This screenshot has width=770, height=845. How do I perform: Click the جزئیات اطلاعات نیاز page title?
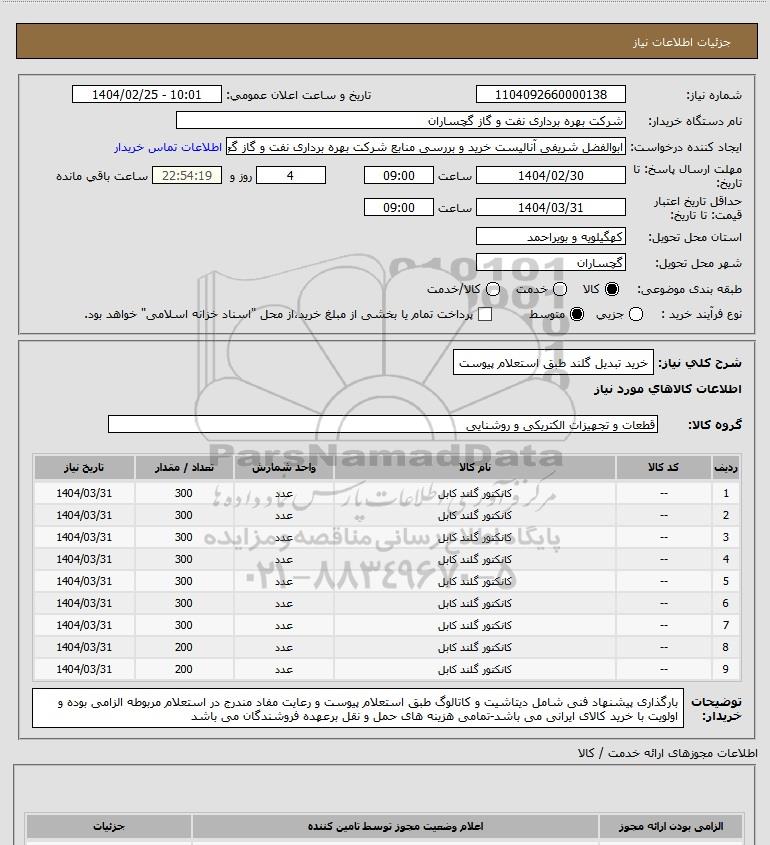[682, 43]
